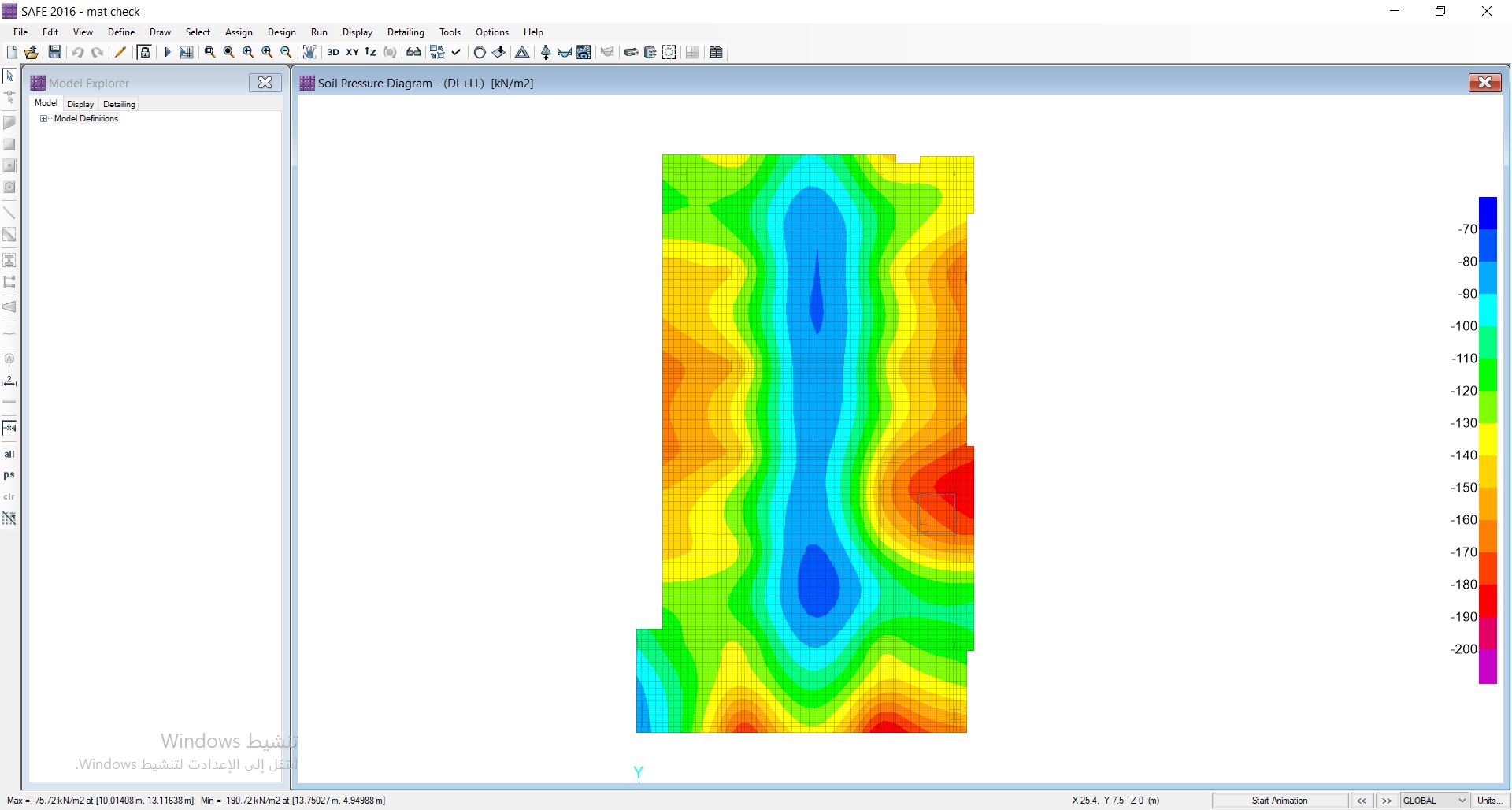1512x810 pixels.
Task: Restore full view zoom icon
Action: [228, 52]
